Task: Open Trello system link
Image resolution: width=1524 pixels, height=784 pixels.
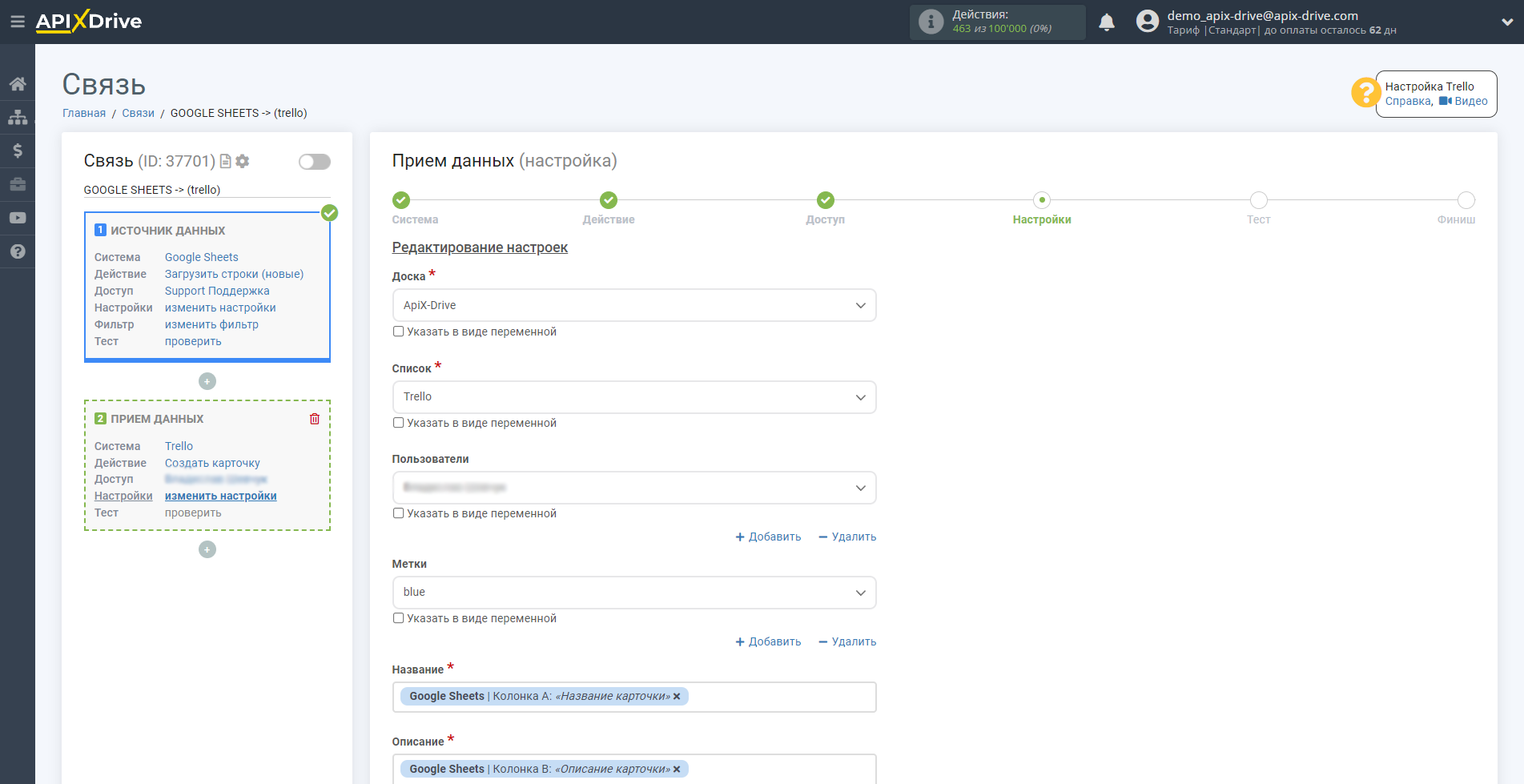Action: 179,446
